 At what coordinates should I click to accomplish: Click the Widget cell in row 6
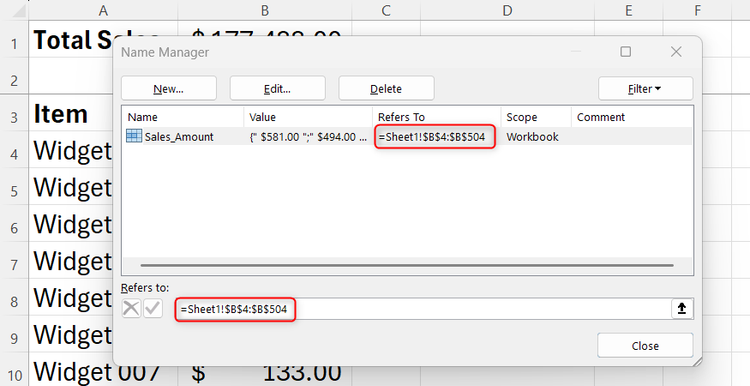point(71,224)
